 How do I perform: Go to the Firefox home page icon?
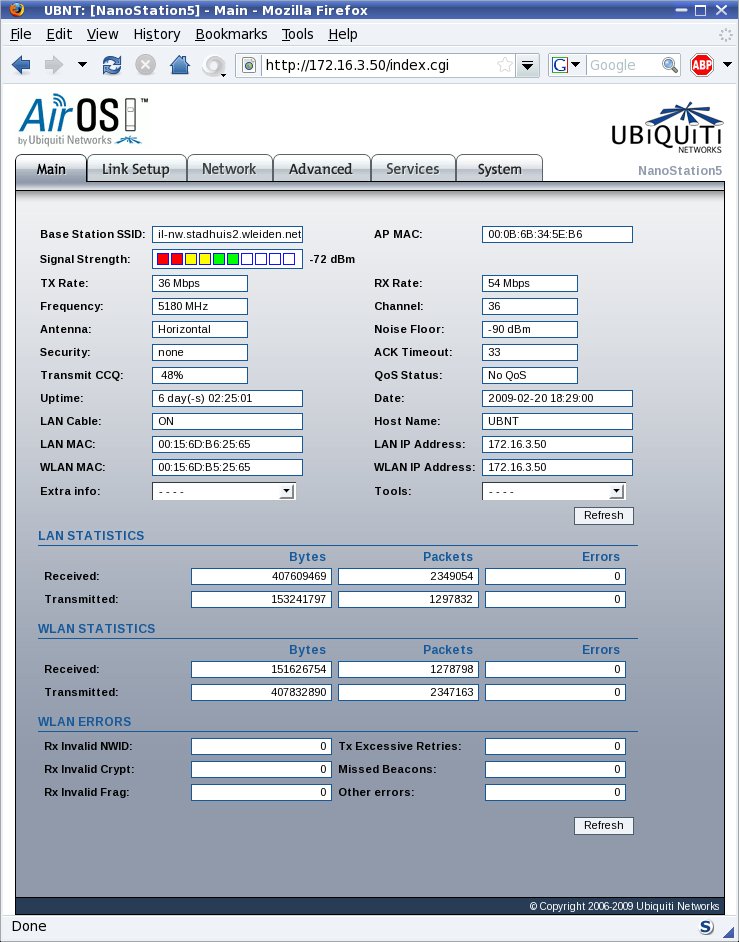coord(180,65)
